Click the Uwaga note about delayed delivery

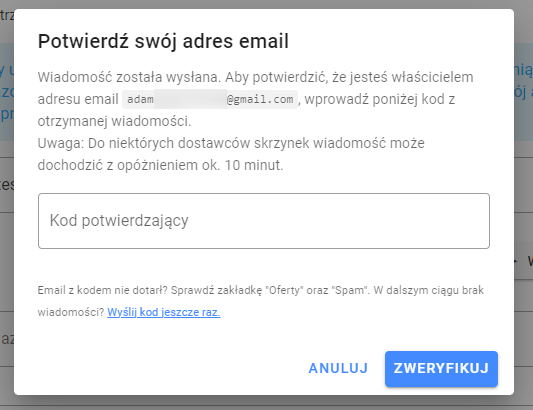click(x=231, y=154)
